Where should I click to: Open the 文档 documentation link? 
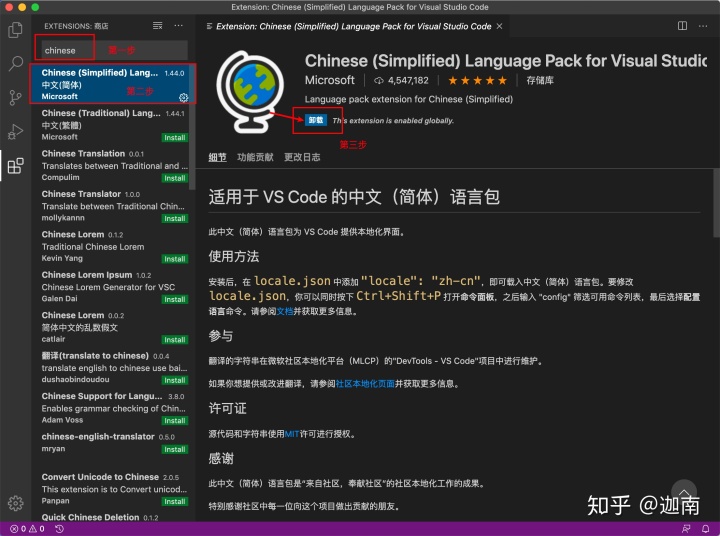click(x=285, y=311)
